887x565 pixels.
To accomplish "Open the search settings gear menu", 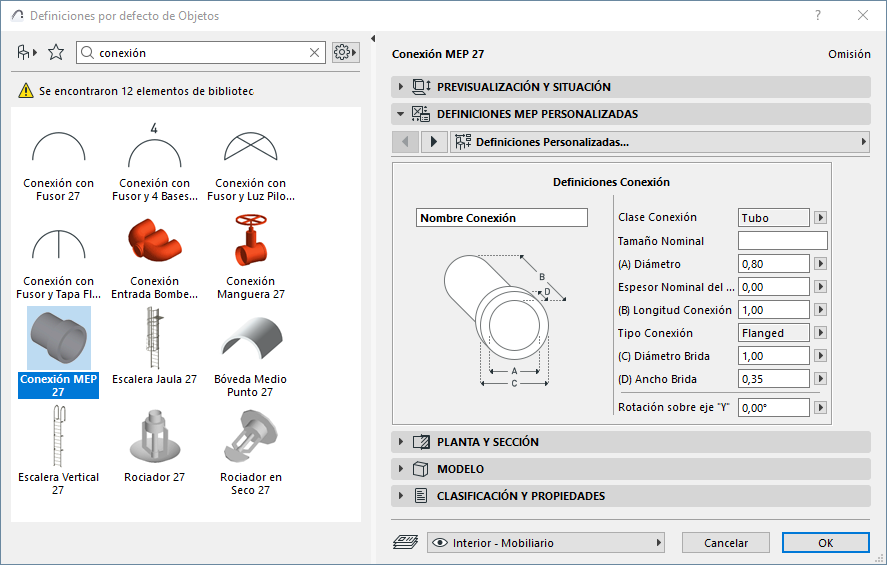I will [x=345, y=53].
